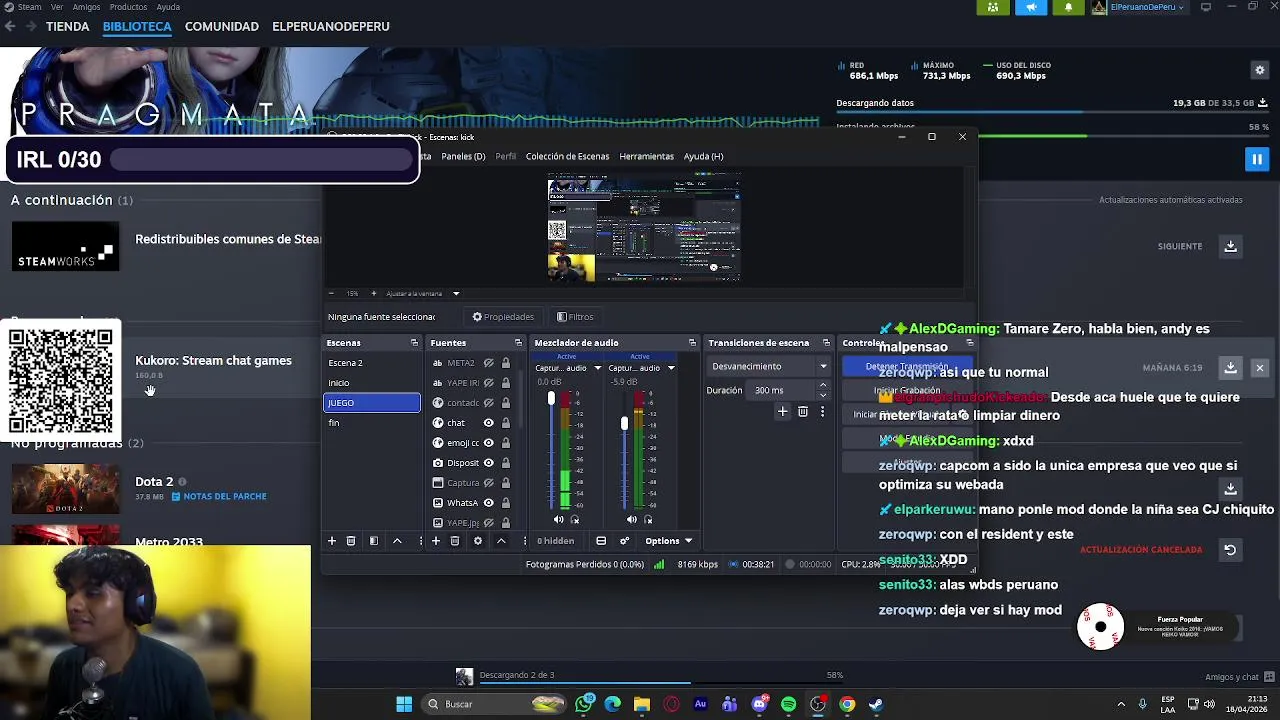This screenshot has height=720, width=1280.
Task: Switch to Steam COMUNIDAD tab
Action: tap(222, 26)
